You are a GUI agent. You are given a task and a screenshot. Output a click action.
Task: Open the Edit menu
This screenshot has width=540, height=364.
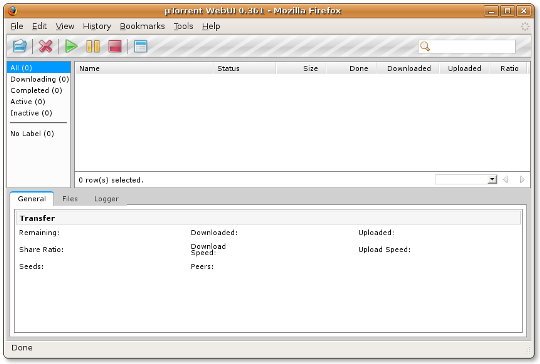point(39,26)
